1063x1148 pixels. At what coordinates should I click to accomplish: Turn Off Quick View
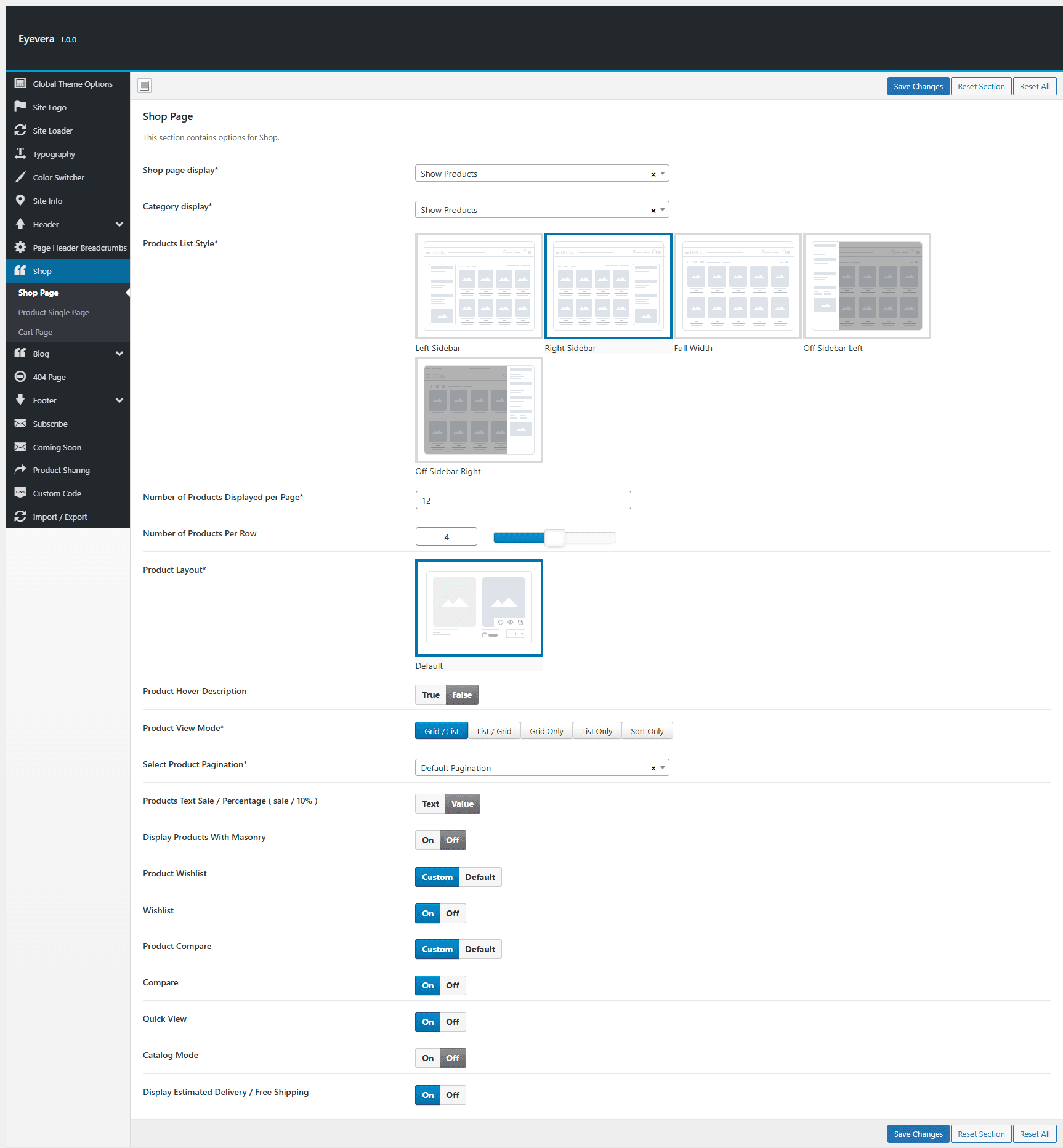pyautogui.click(x=453, y=1022)
